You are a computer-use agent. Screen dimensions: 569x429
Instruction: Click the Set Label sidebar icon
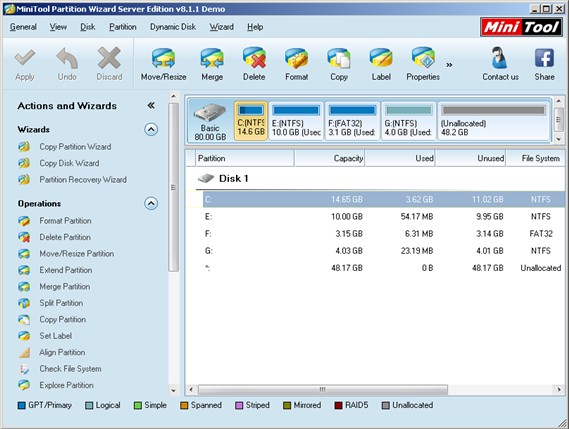24,336
